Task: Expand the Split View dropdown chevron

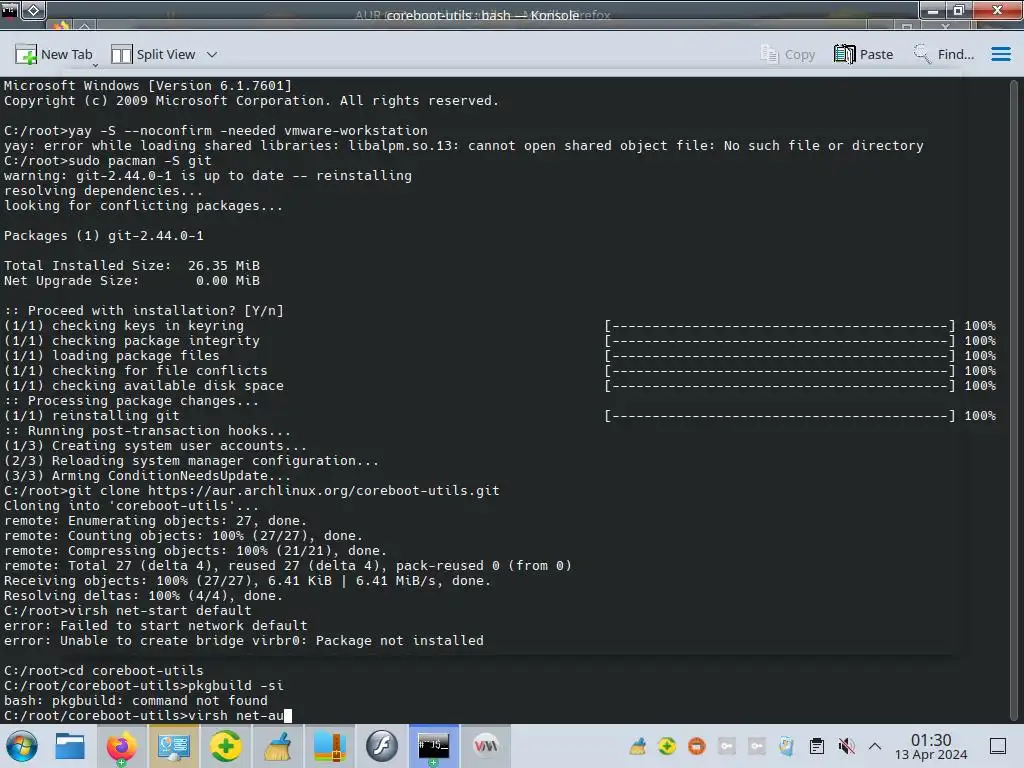Action: coord(212,54)
